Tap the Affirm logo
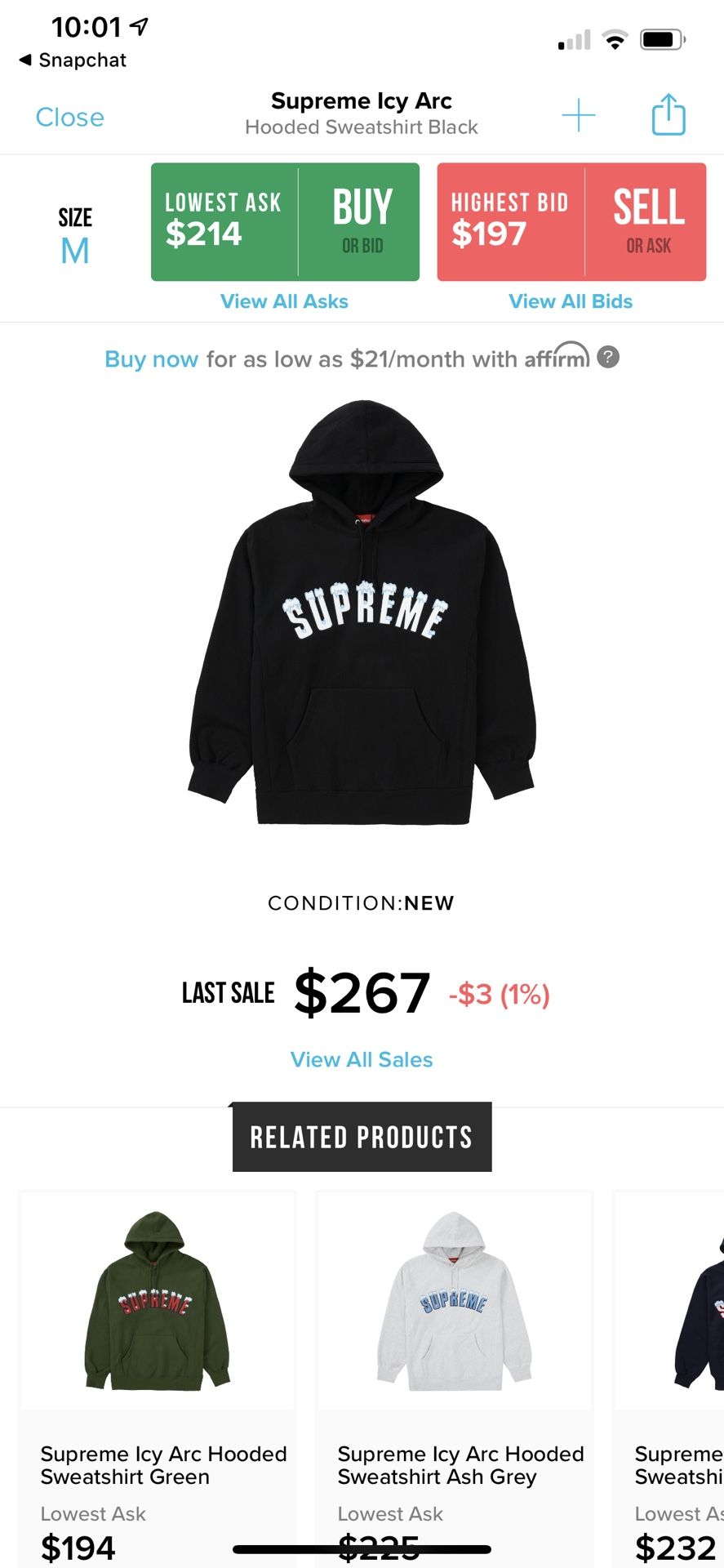 pyautogui.click(x=557, y=356)
